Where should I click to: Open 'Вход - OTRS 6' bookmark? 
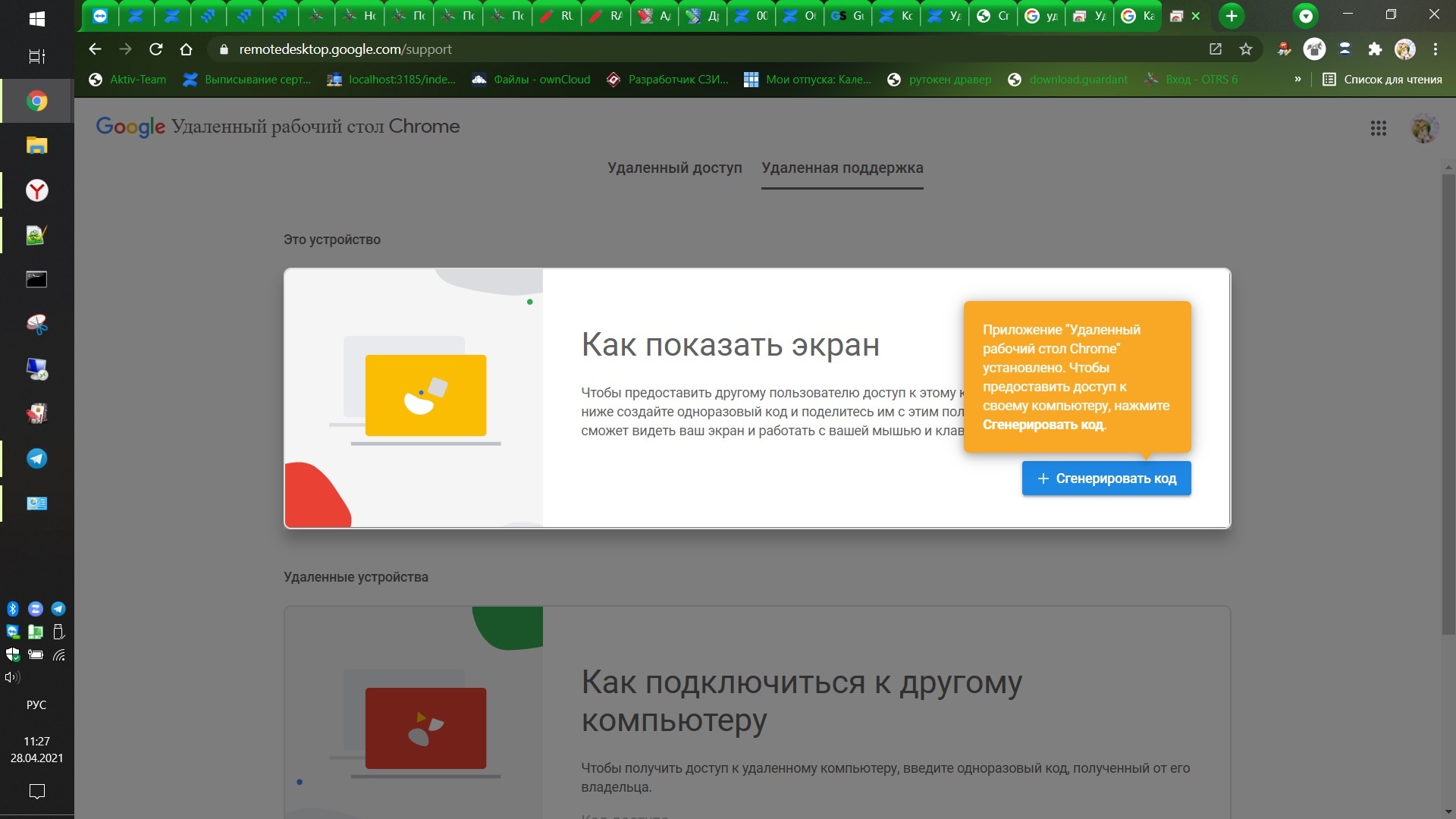tap(1191, 80)
